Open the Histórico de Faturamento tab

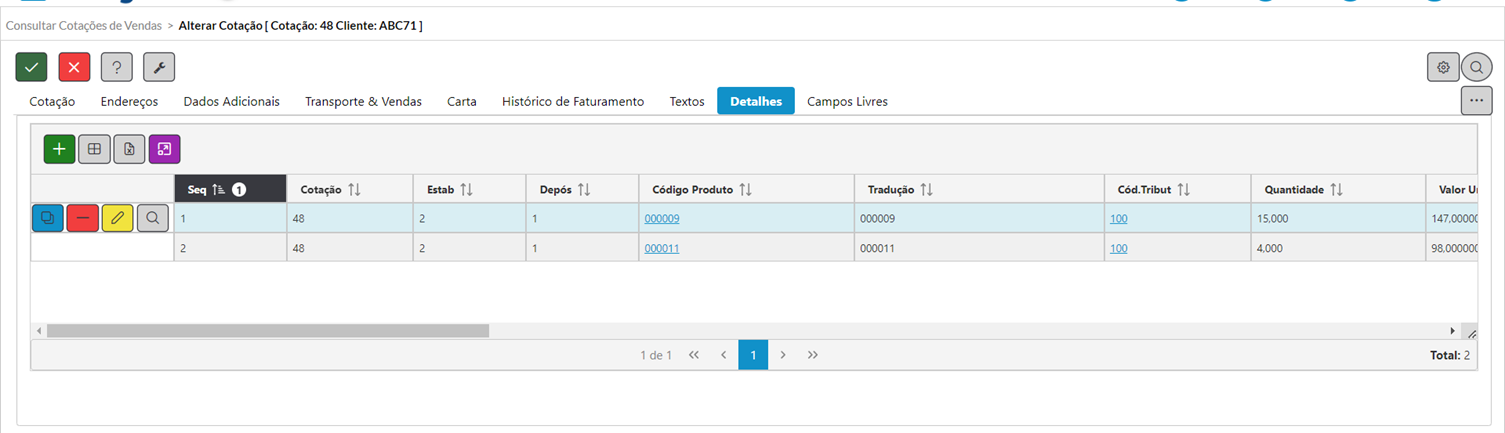pos(573,101)
